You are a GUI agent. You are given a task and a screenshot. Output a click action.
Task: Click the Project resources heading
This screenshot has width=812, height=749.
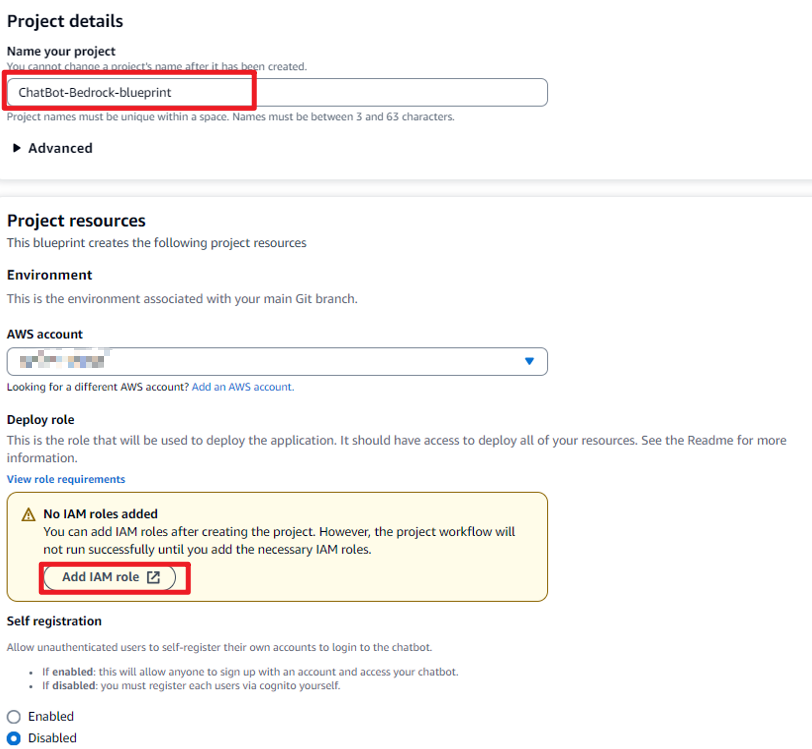pos(76,221)
